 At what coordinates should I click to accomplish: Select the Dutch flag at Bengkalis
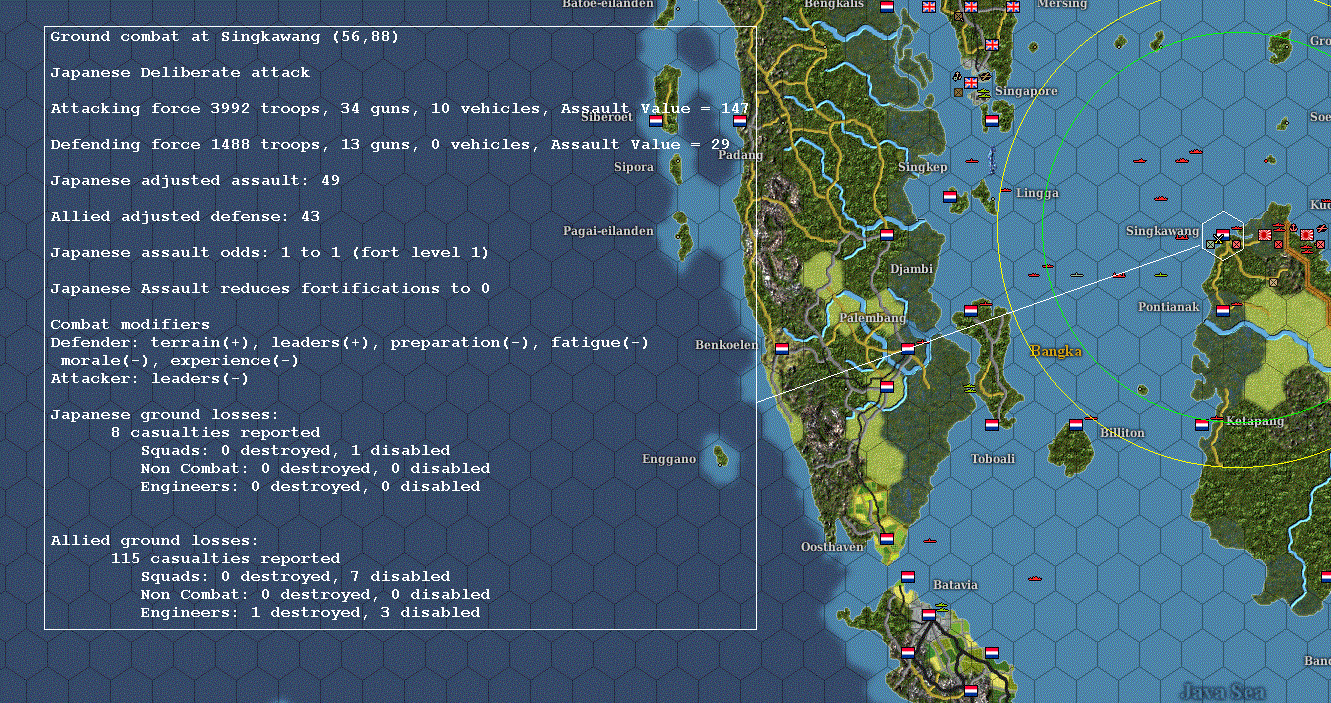(886, 7)
